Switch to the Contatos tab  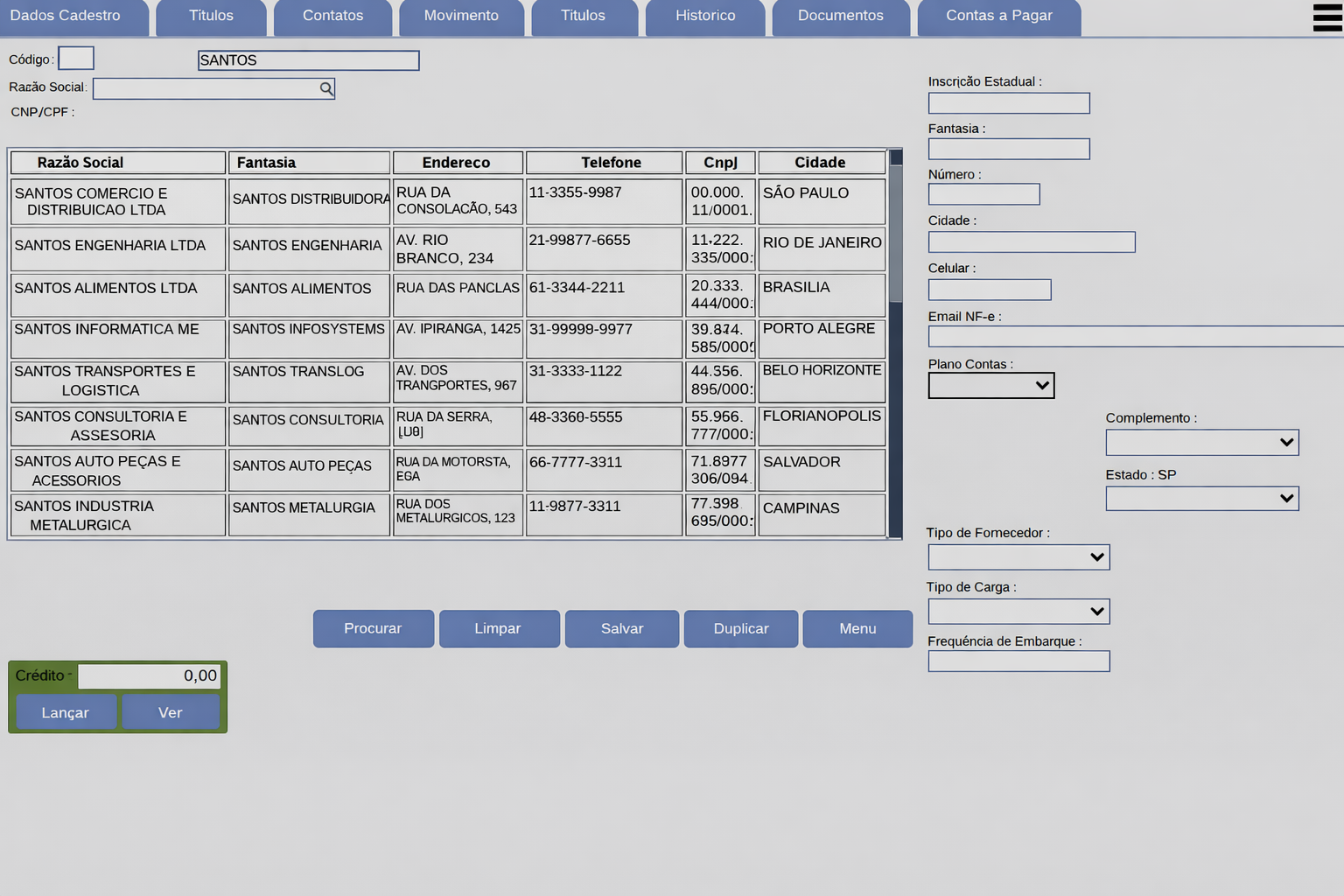pyautogui.click(x=332, y=17)
